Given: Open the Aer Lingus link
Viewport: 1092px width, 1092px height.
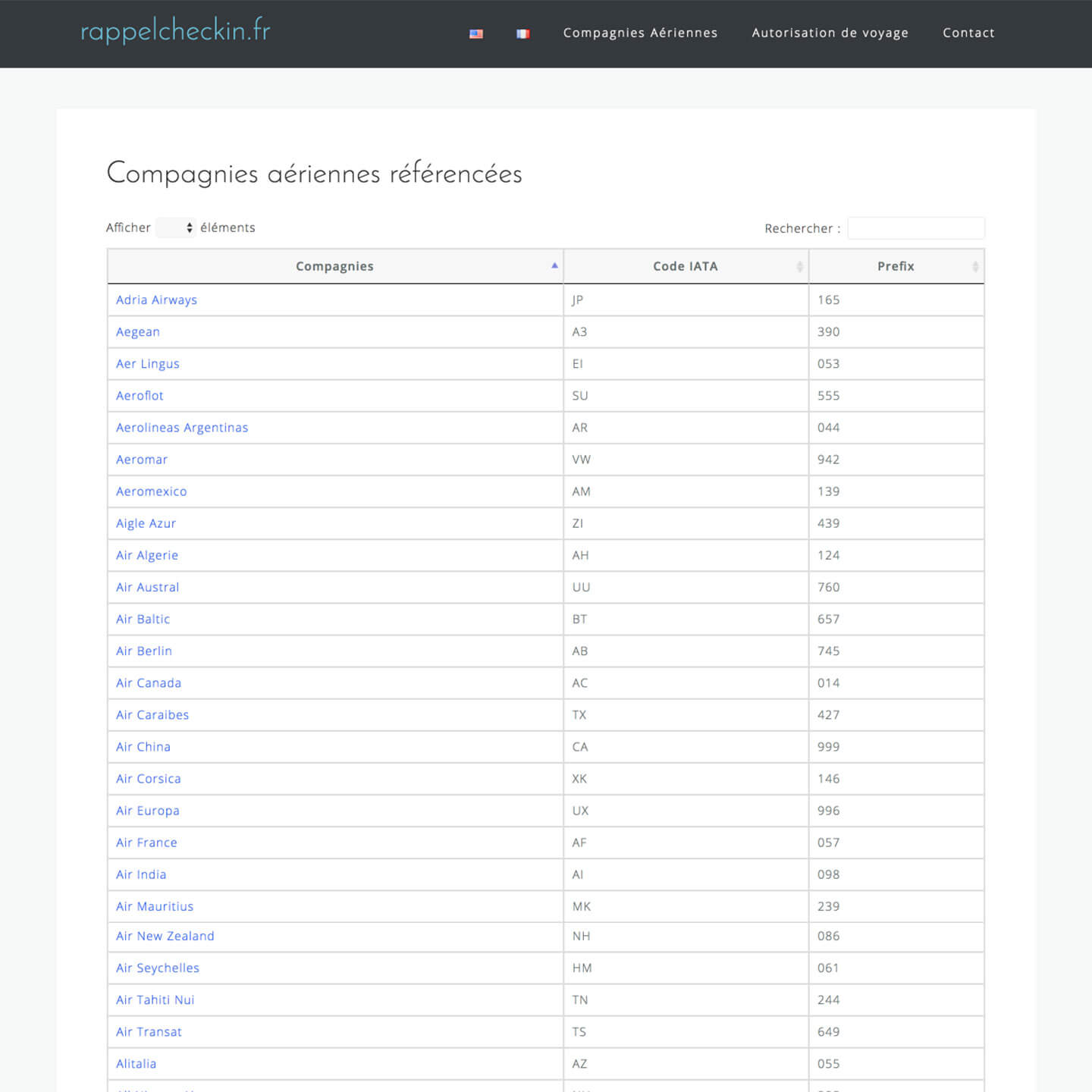Looking at the screenshot, I should 147,363.
